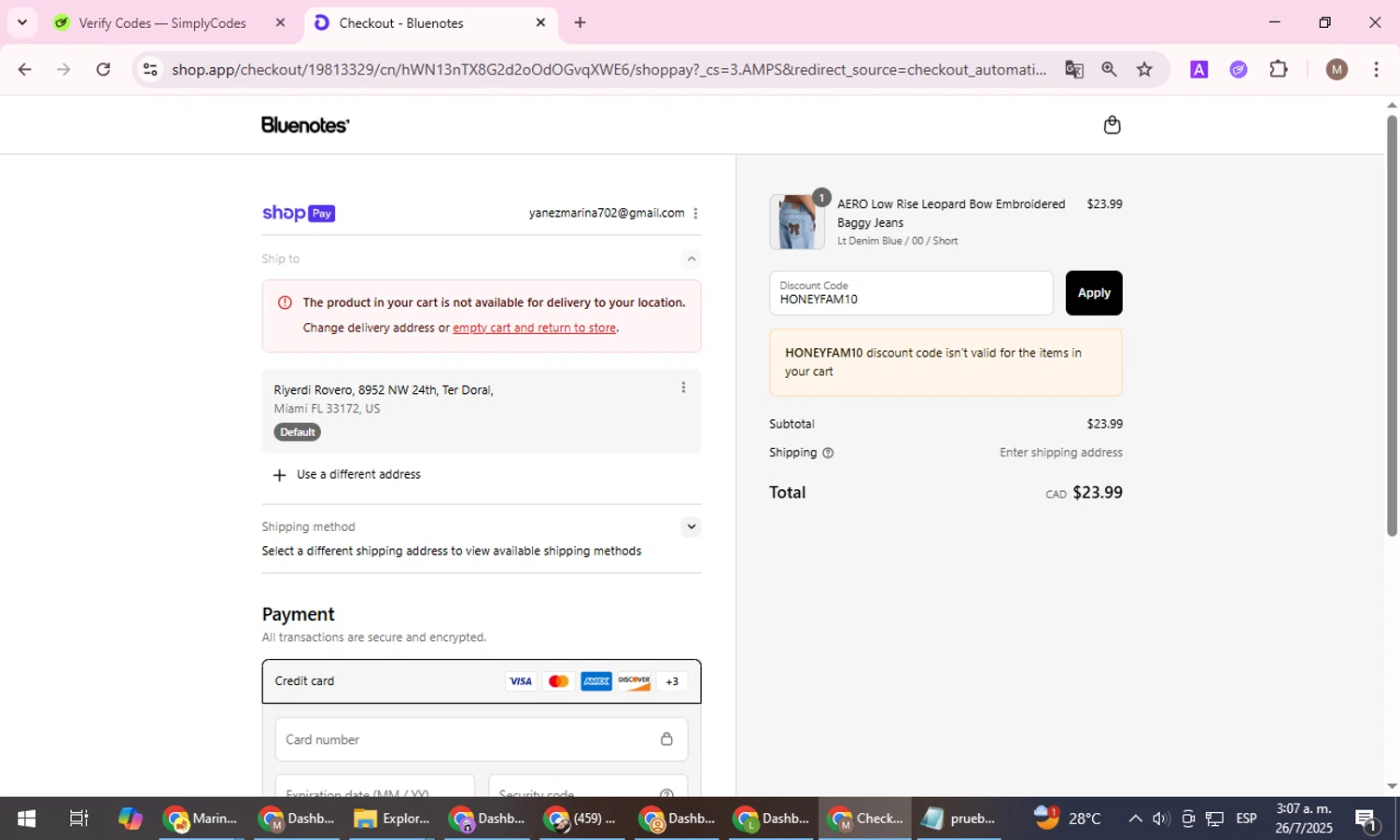This screenshot has height=840, width=1400.
Task: Click the jeans product thumbnail
Action: coord(797,222)
